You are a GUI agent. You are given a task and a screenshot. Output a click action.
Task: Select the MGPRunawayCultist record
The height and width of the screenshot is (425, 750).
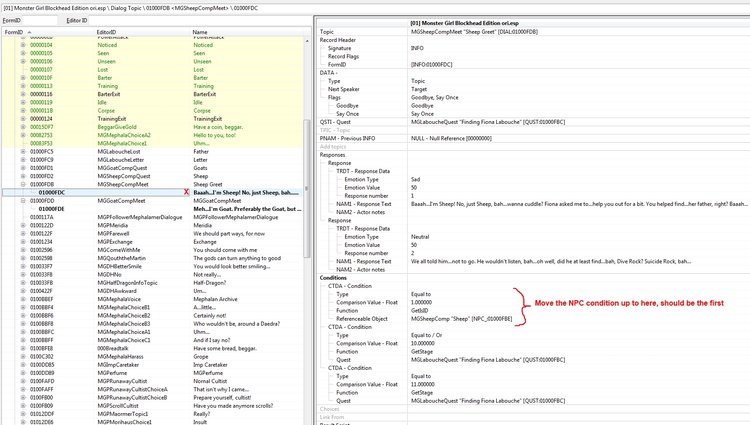124,381
